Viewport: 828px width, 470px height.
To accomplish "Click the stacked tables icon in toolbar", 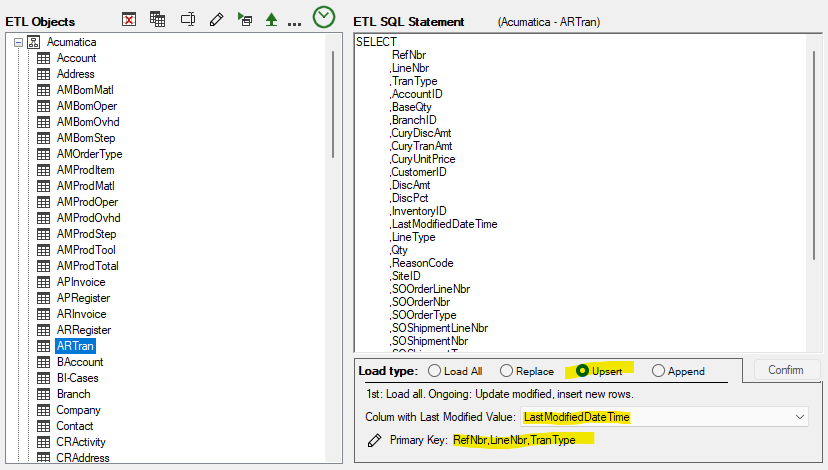I will coord(158,19).
